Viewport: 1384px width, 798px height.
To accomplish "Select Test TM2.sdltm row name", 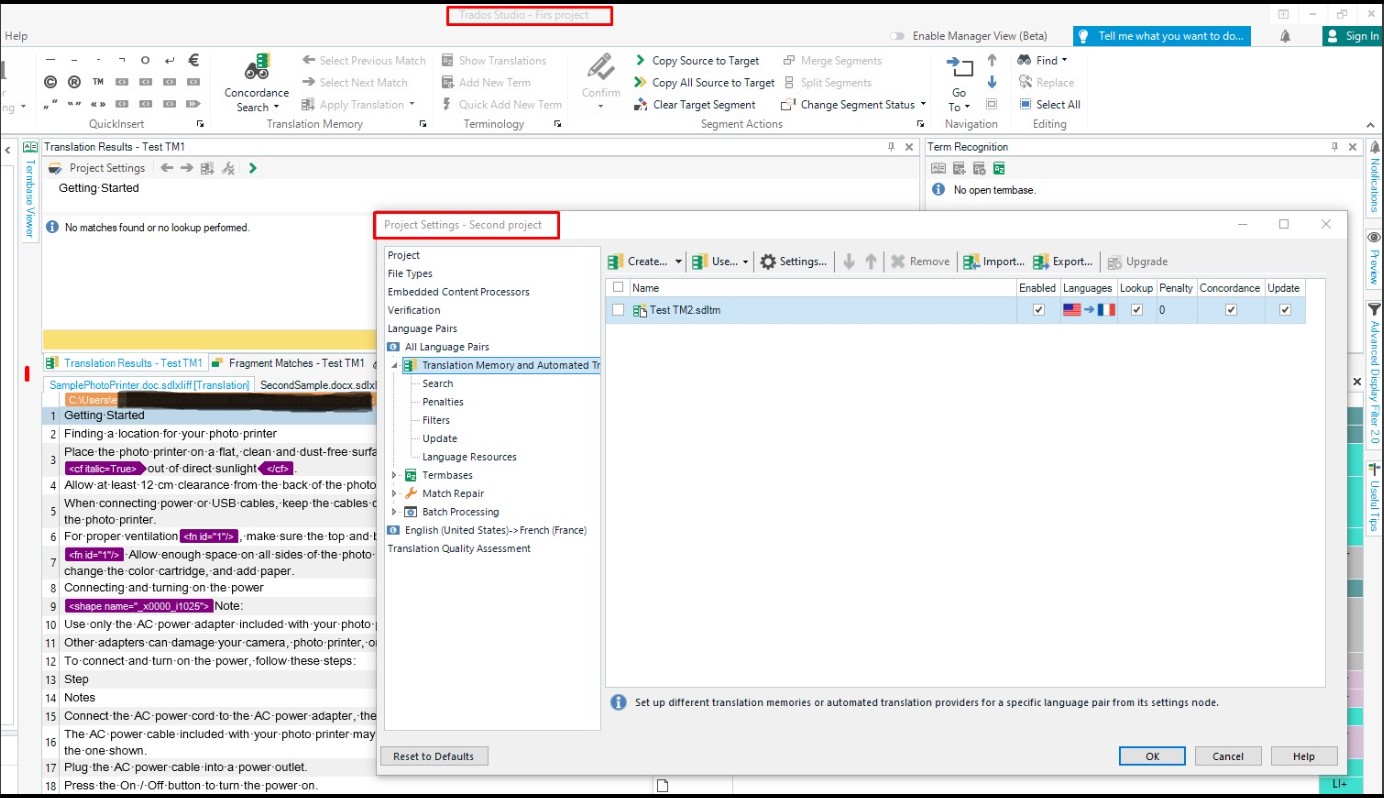I will (x=685, y=310).
